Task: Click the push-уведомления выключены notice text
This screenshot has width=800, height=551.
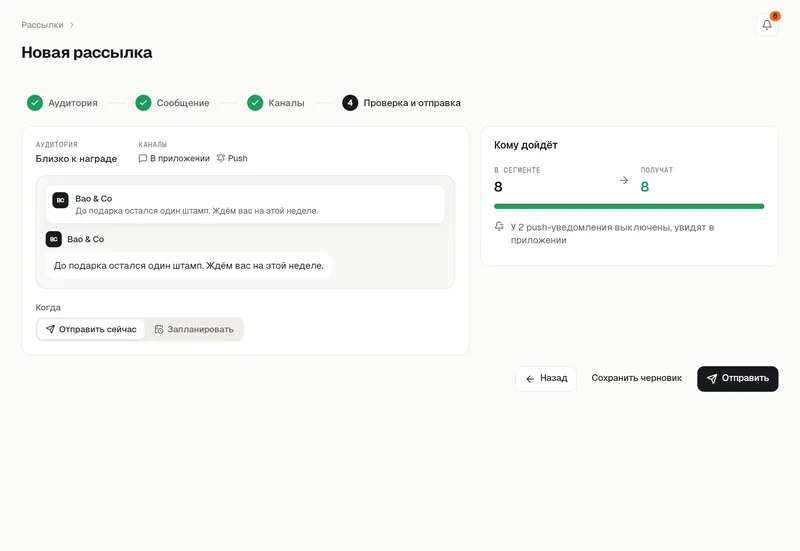Action: [612, 234]
